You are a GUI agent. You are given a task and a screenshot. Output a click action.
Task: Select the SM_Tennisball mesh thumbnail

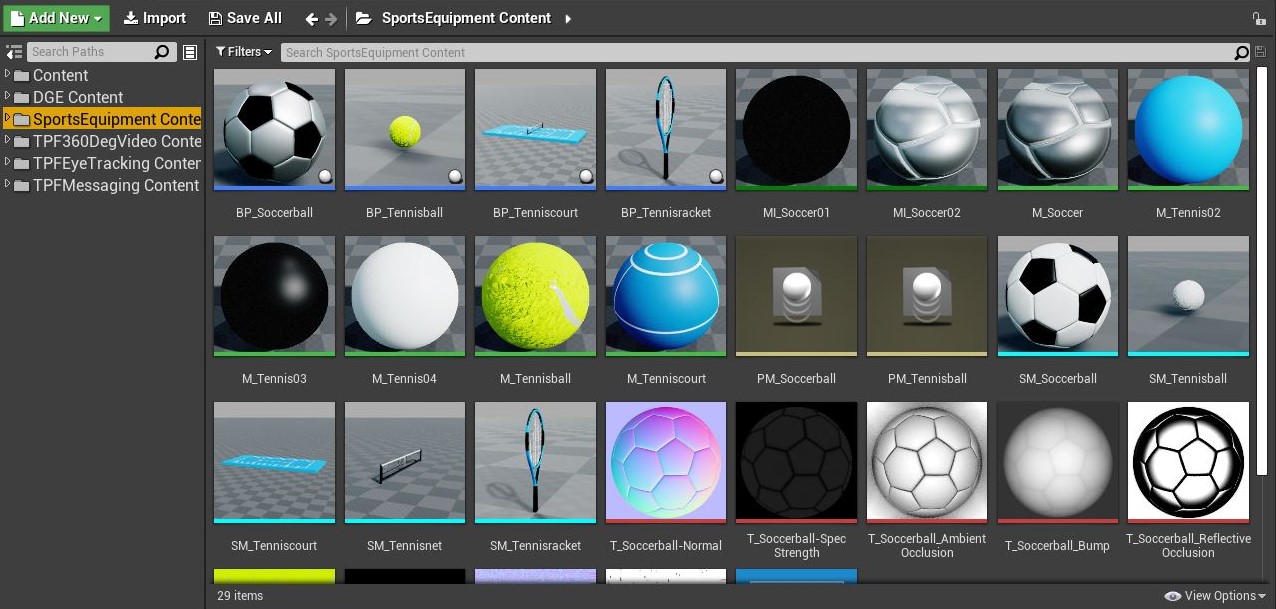[x=1188, y=296]
